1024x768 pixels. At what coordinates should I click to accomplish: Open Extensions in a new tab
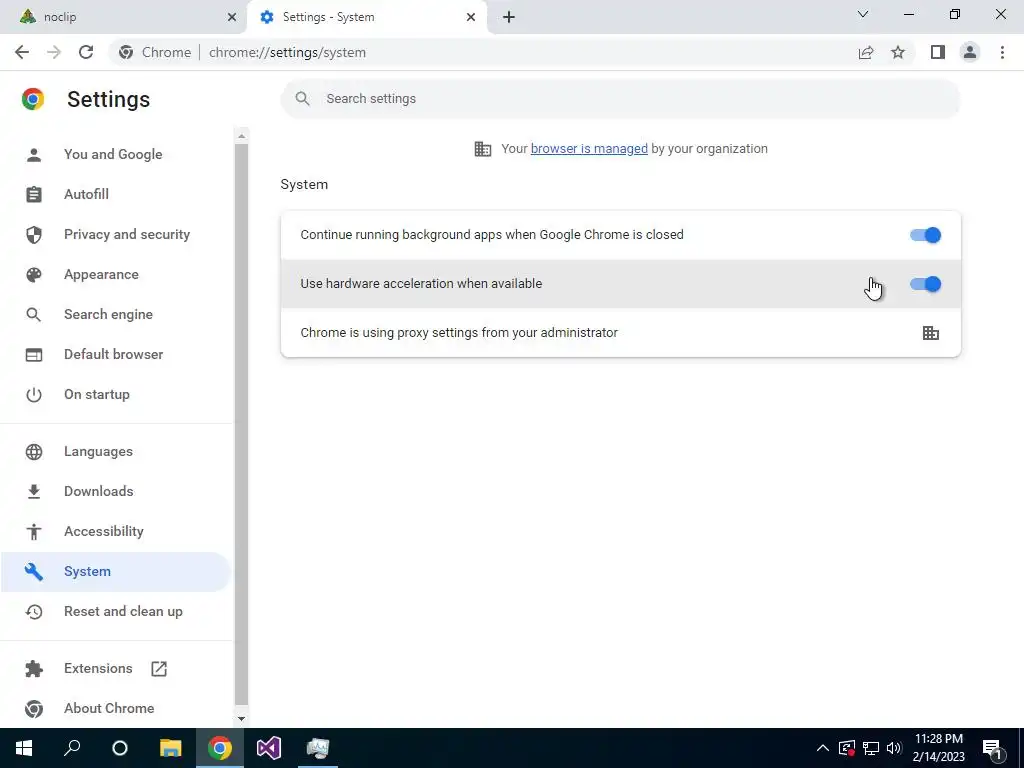tap(116, 669)
